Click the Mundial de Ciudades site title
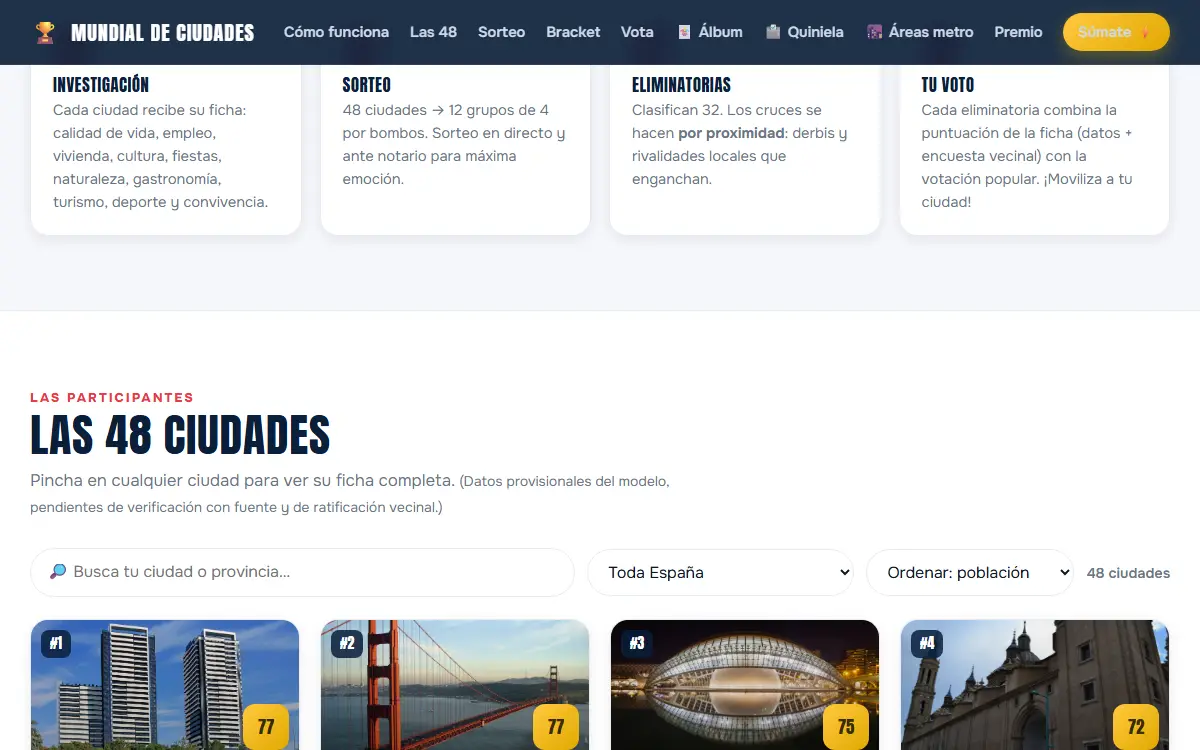 point(163,33)
